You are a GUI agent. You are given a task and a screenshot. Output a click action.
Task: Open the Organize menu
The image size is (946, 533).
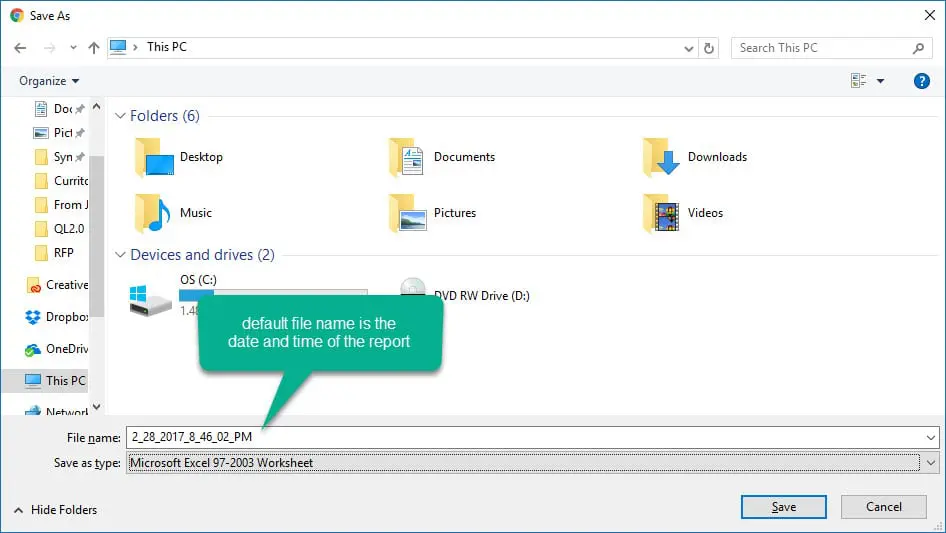(49, 81)
